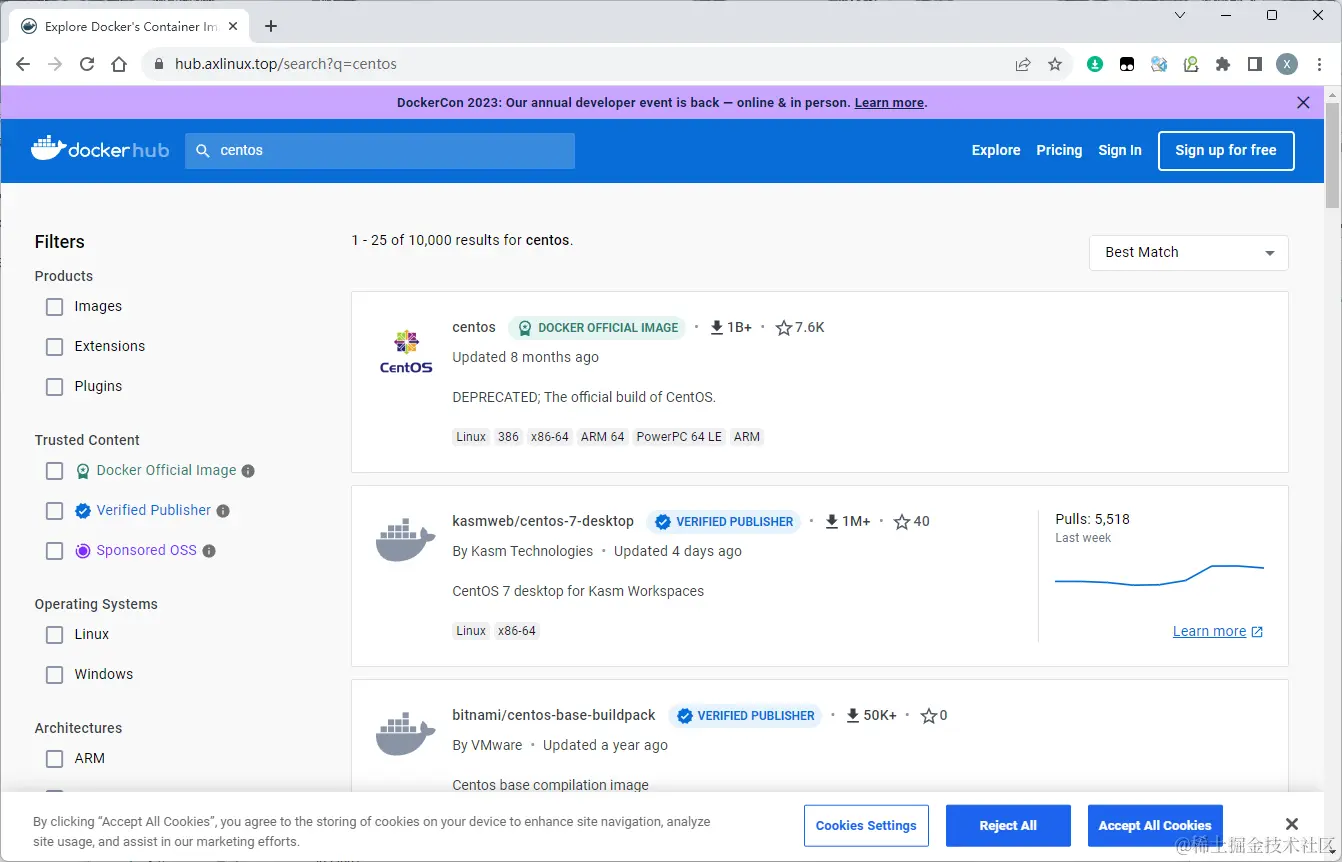Open the DockerCon Learn more link
The width and height of the screenshot is (1342, 862).
(x=889, y=103)
